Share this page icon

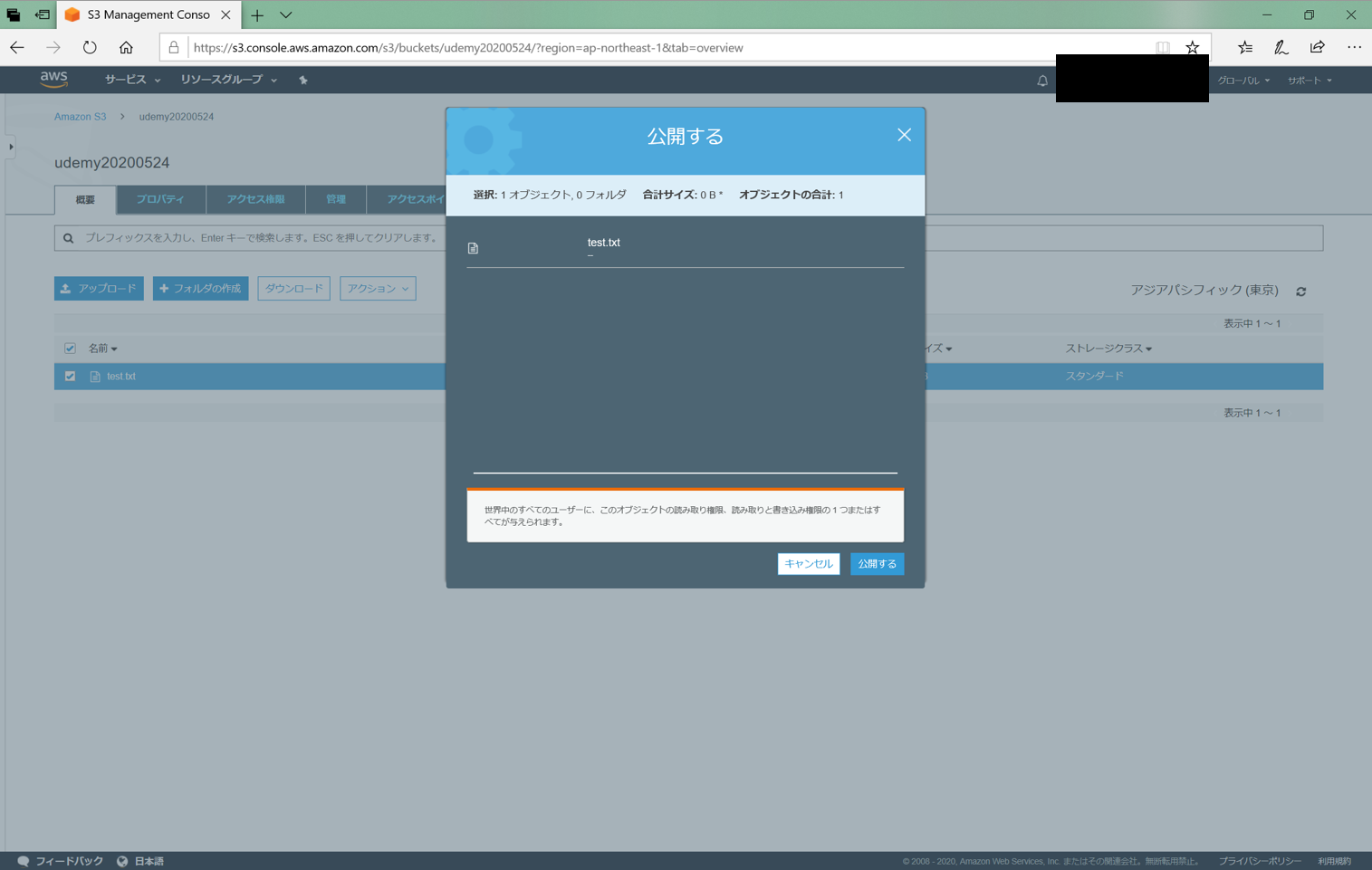1317,47
